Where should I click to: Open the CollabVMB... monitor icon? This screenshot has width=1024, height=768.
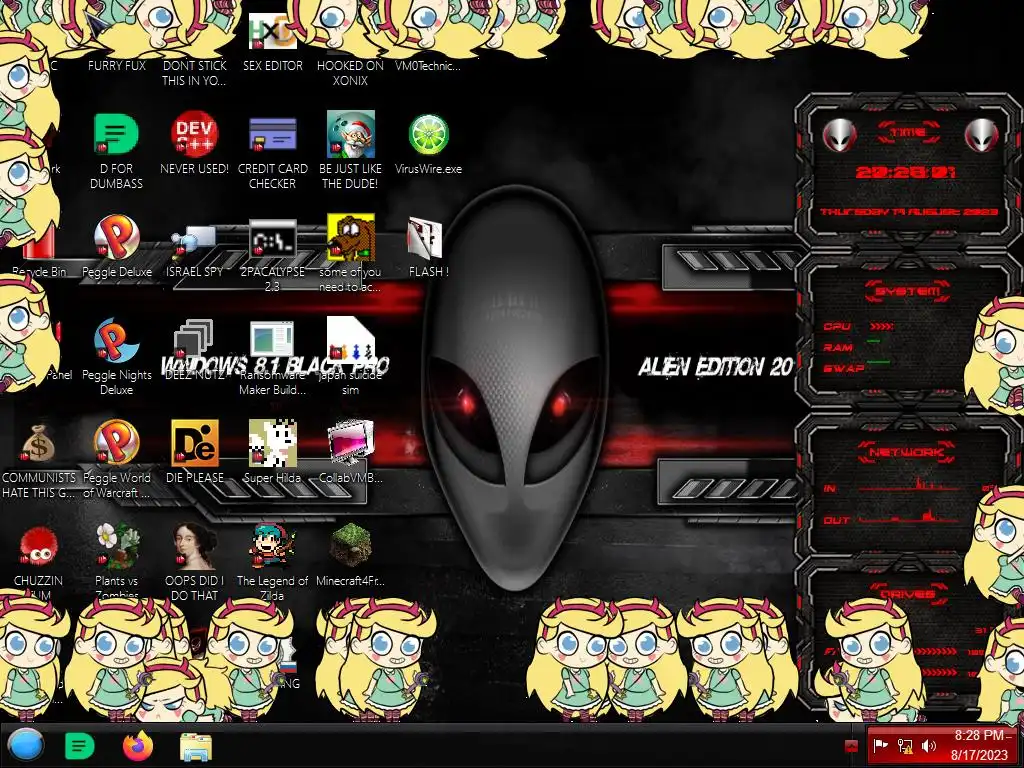351,443
